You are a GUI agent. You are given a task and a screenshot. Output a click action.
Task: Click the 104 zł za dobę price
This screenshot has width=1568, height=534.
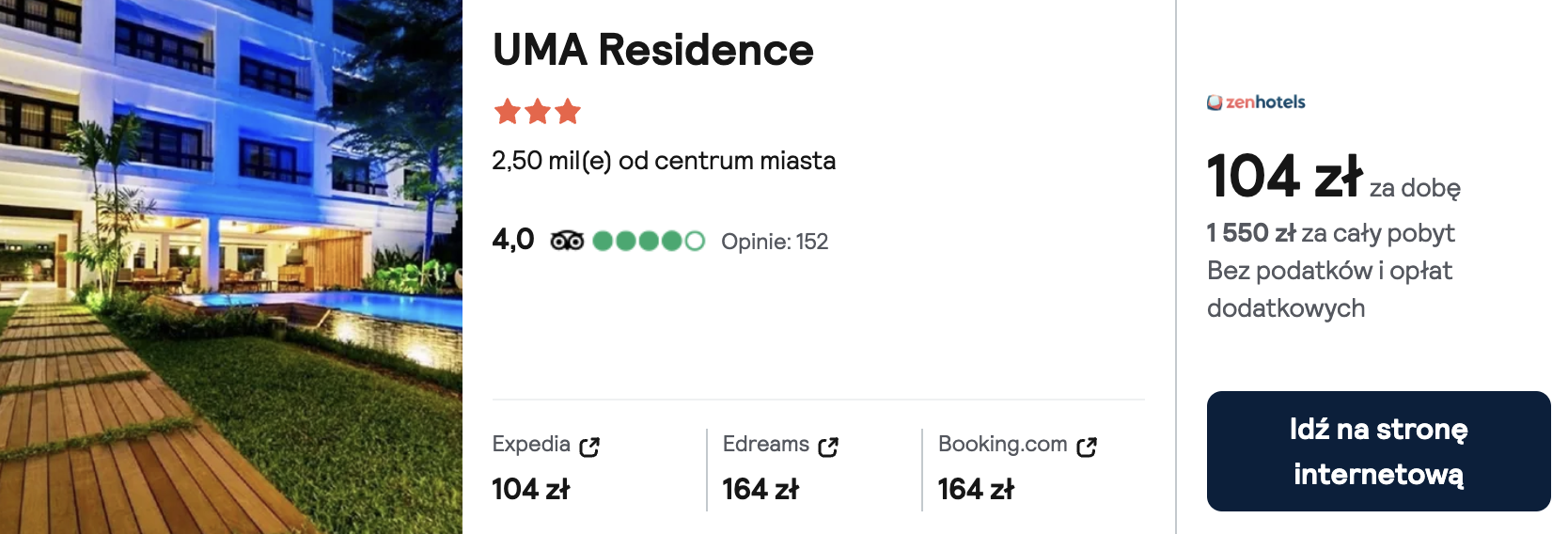tap(1333, 177)
